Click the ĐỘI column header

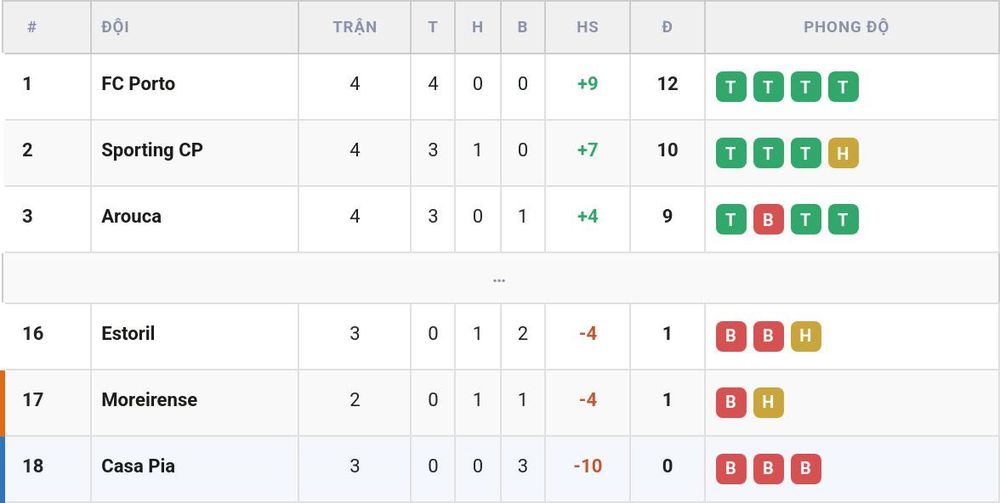(115, 27)
